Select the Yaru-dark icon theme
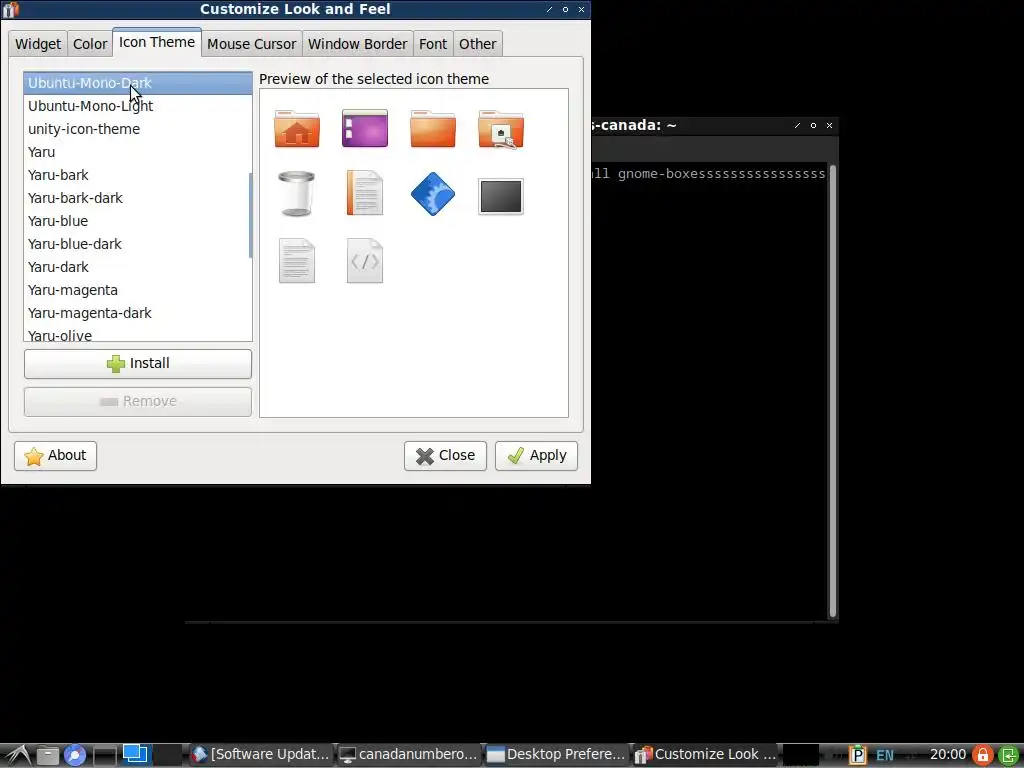This screenshot has height=768, width=1024. click(x=138, y=266)
